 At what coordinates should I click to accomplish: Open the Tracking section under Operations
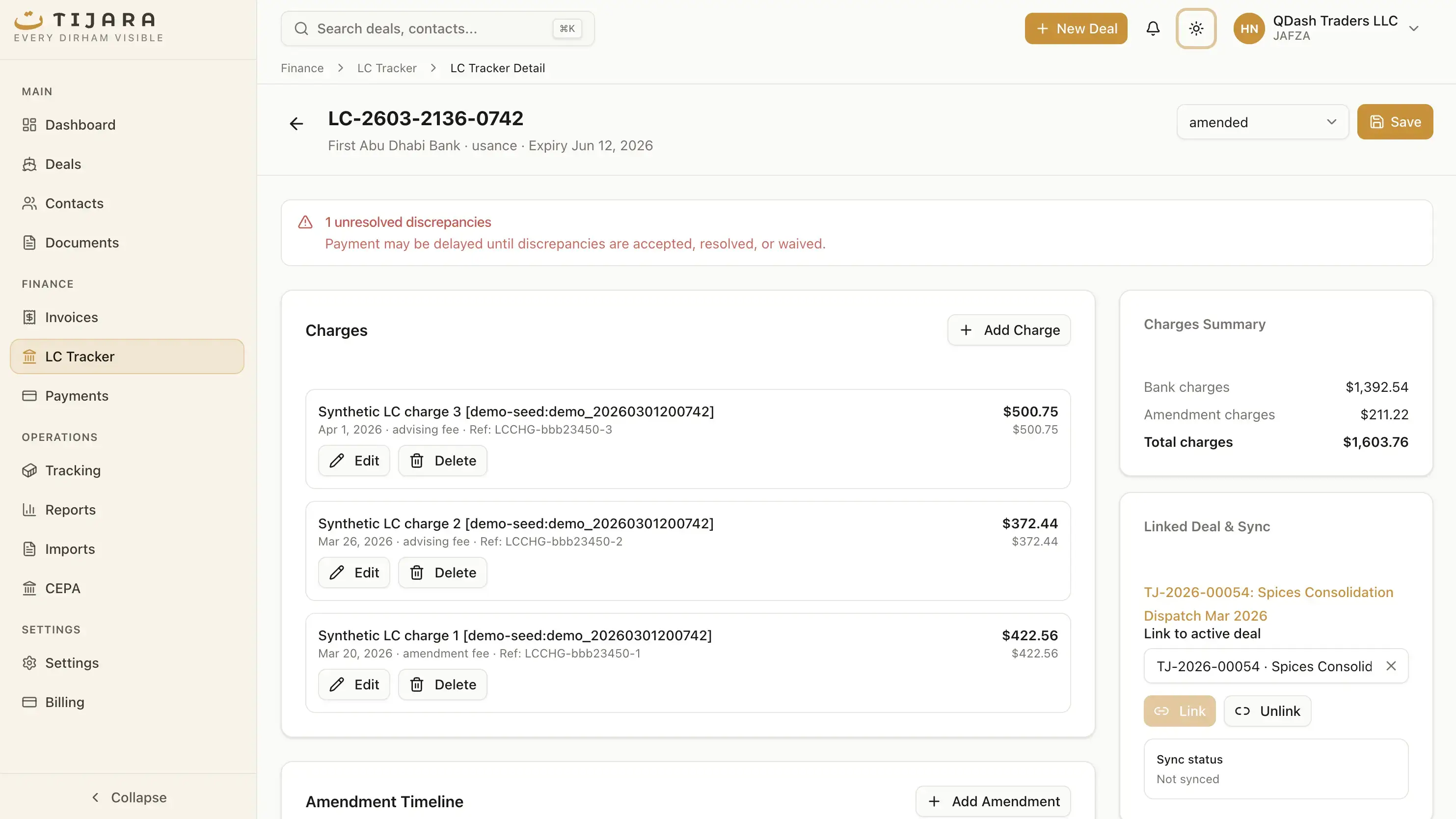[x=73, y=470]
